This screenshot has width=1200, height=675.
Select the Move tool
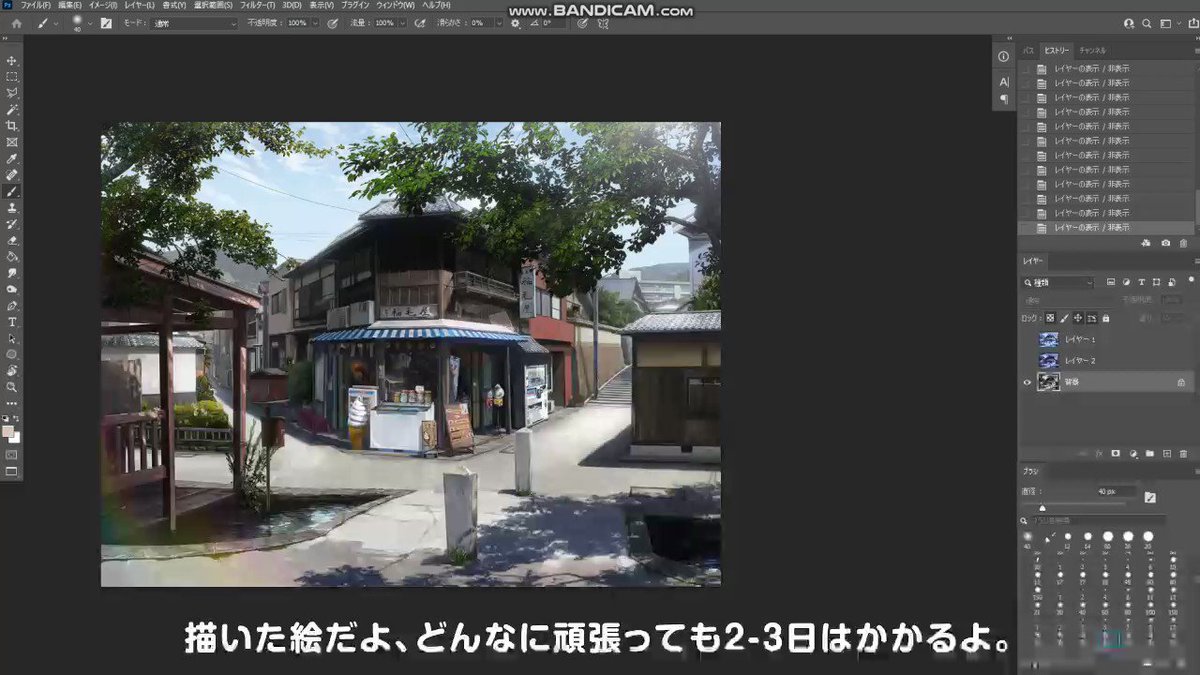[12, 60]
